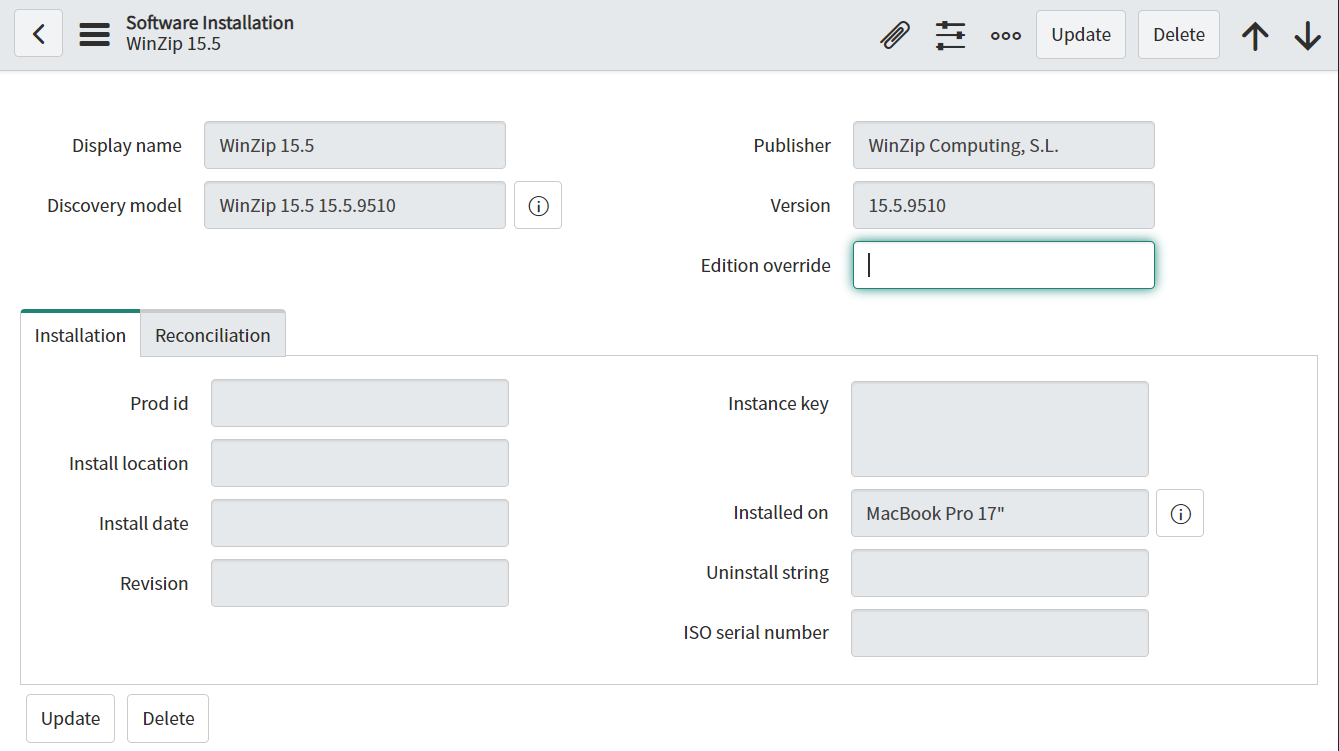Viewport: 1339px width, 751px height.
Task: Click the more options ellipsis icon
Action: coord(1005,34)
